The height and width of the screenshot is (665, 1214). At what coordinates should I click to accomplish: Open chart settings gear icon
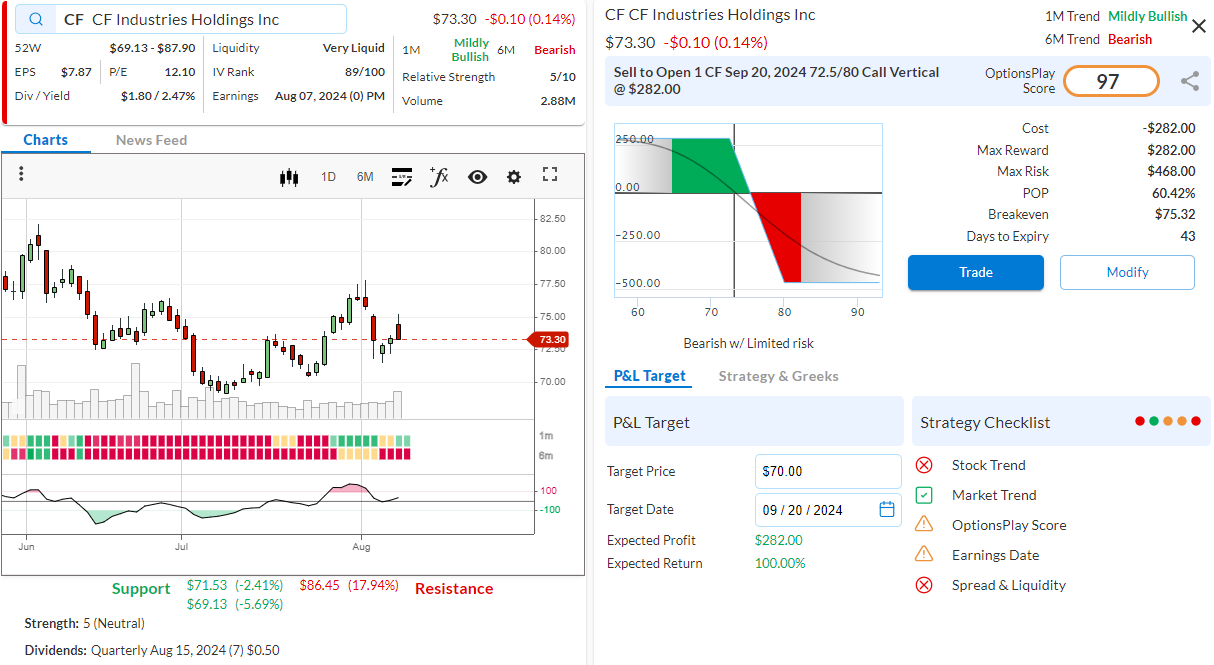514,177
